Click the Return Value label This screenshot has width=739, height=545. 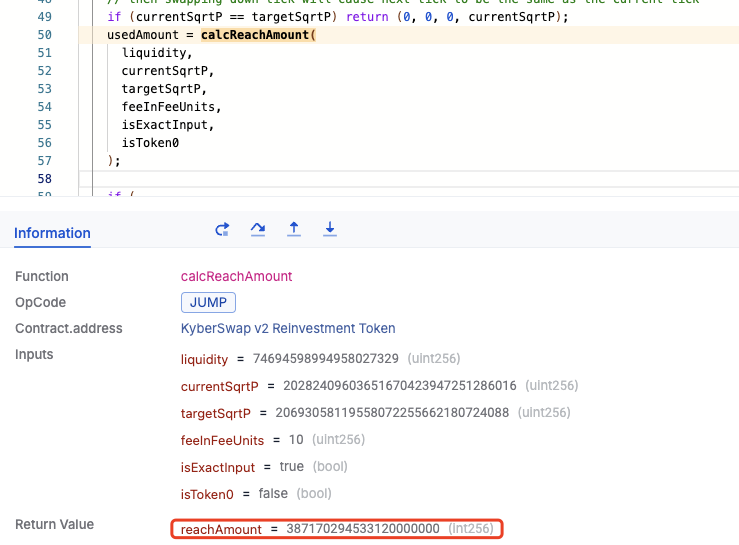tap(55, 524)
